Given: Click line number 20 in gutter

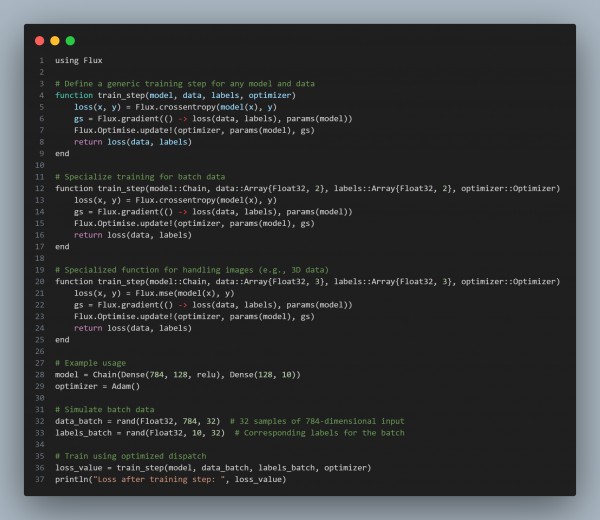Looking at the screenshot, I should (40, 282).
